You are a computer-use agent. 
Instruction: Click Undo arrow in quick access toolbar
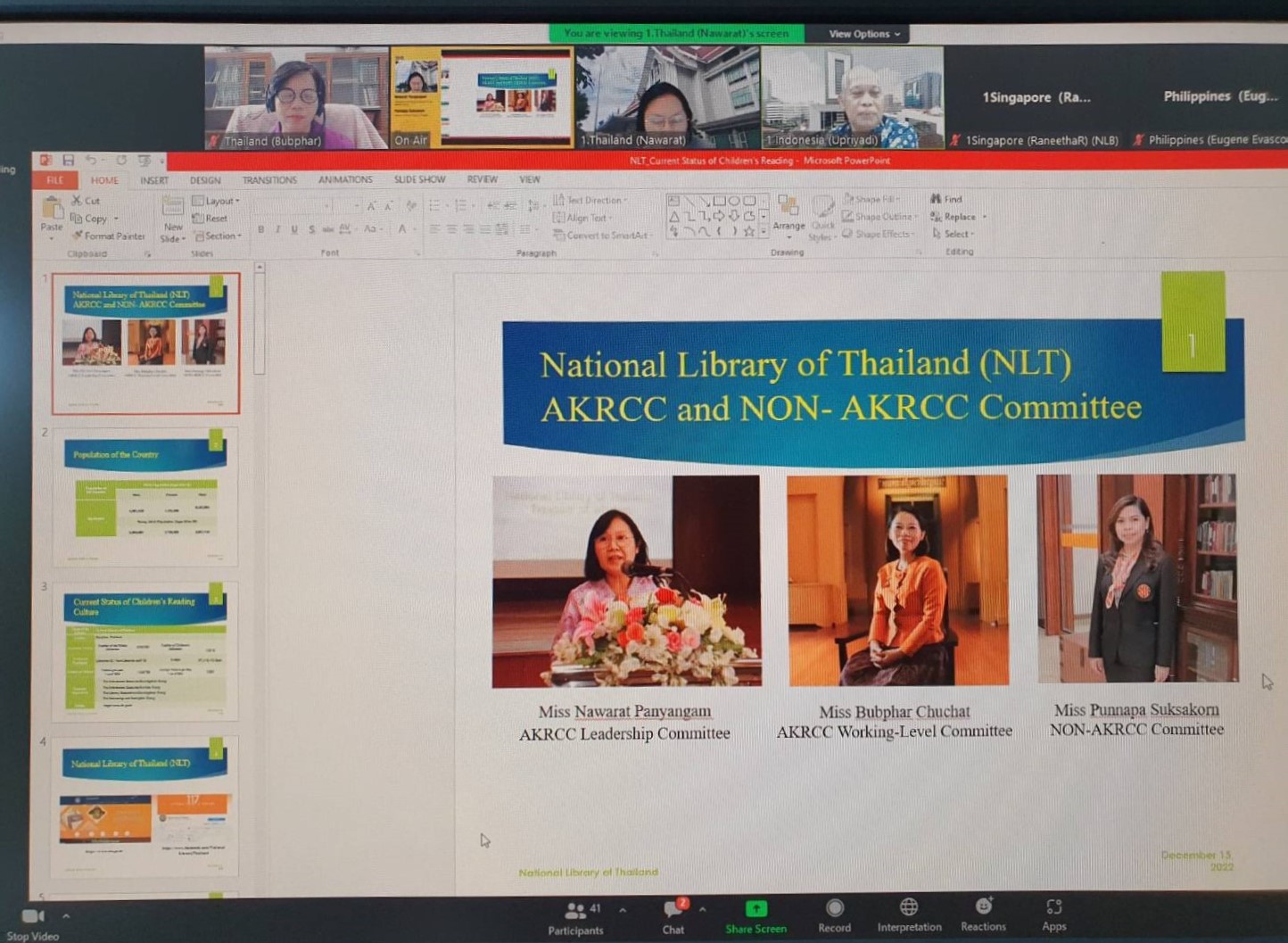click(91, 160)
